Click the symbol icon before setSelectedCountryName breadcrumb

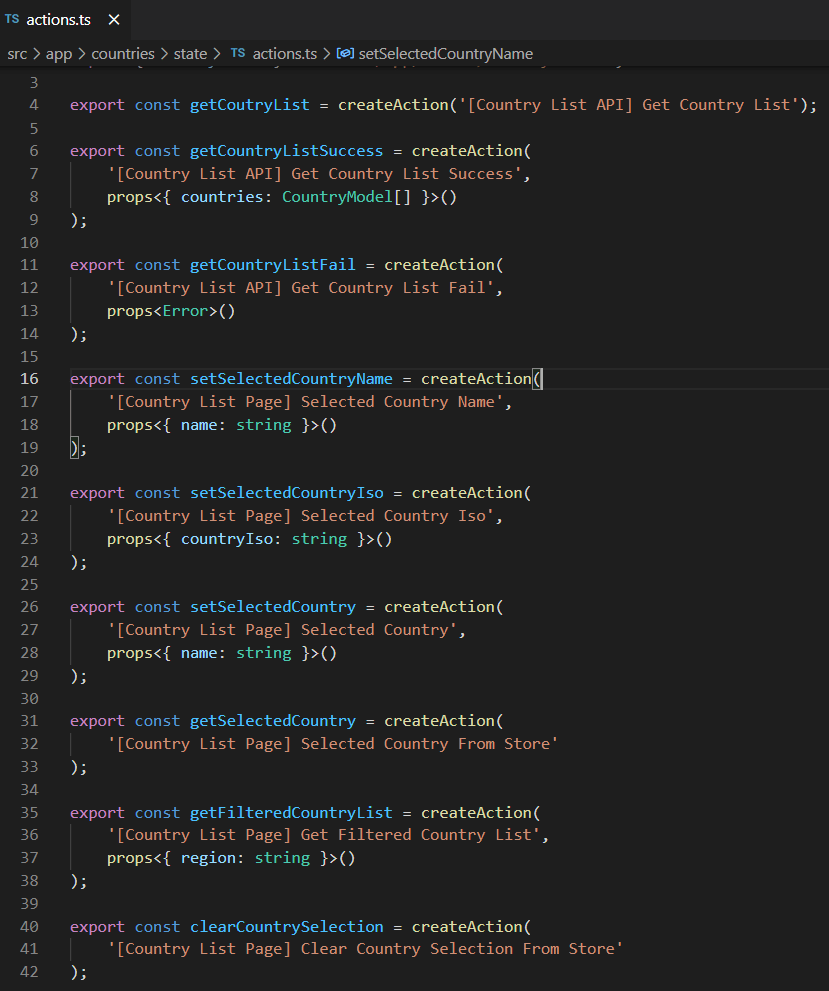tap(345, 53)
